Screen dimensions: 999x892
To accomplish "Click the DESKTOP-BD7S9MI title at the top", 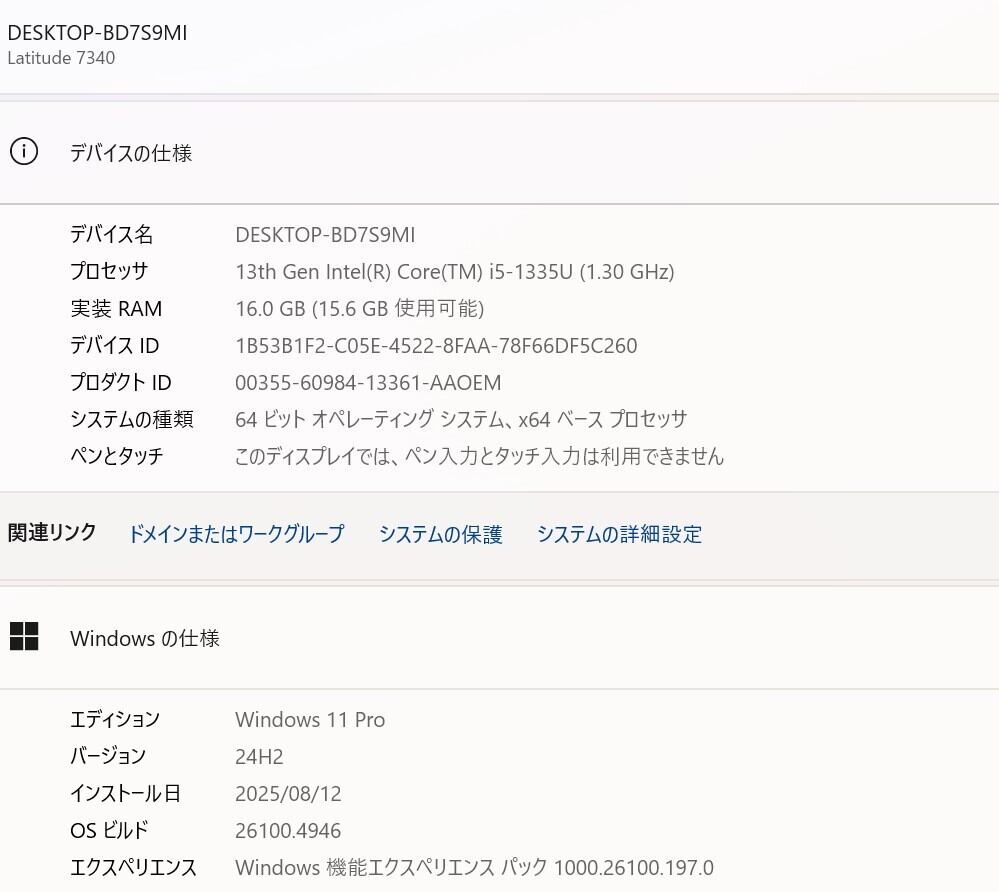I will [97, 33].
